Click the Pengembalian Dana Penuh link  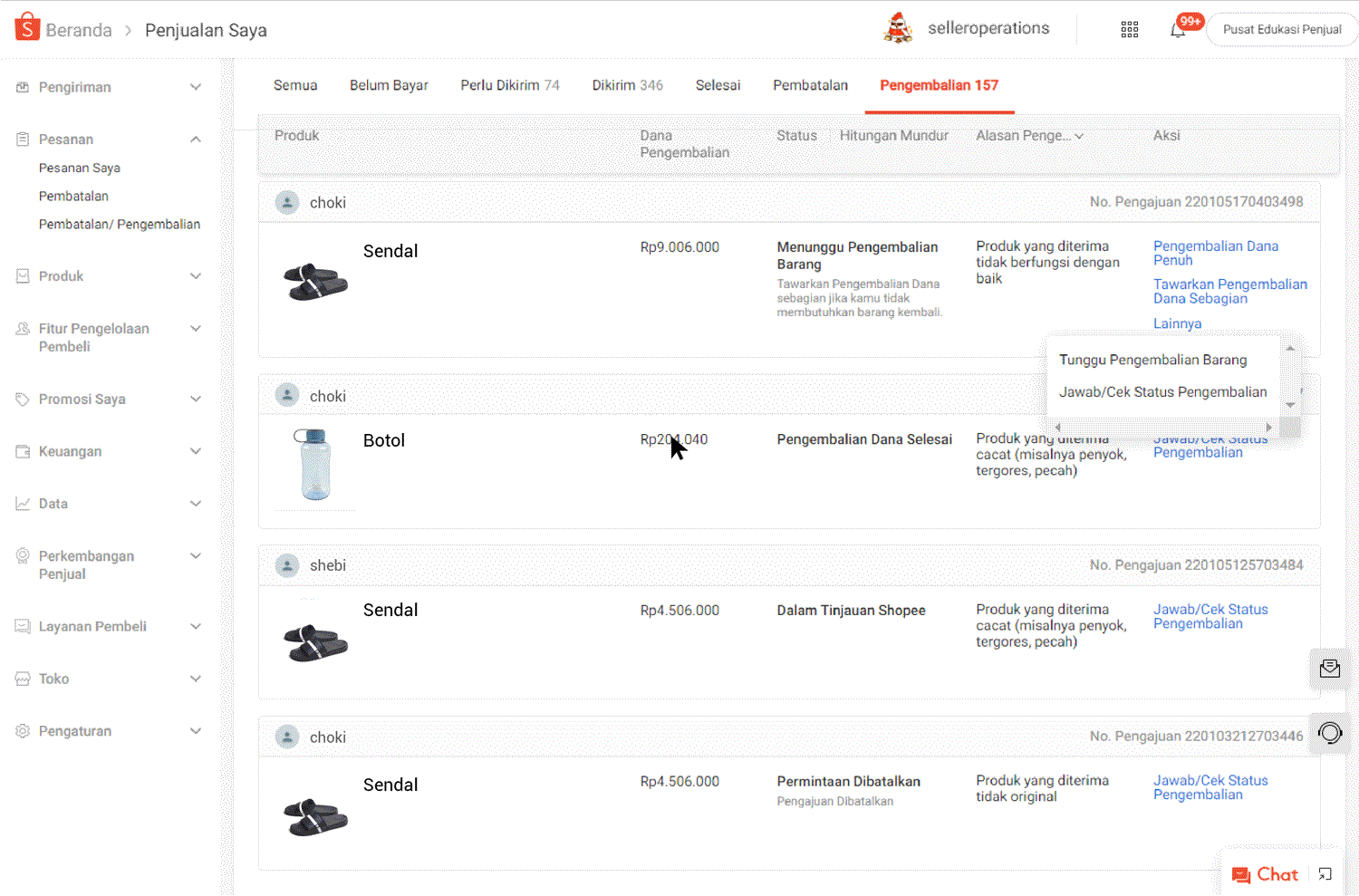point(1216,253)
